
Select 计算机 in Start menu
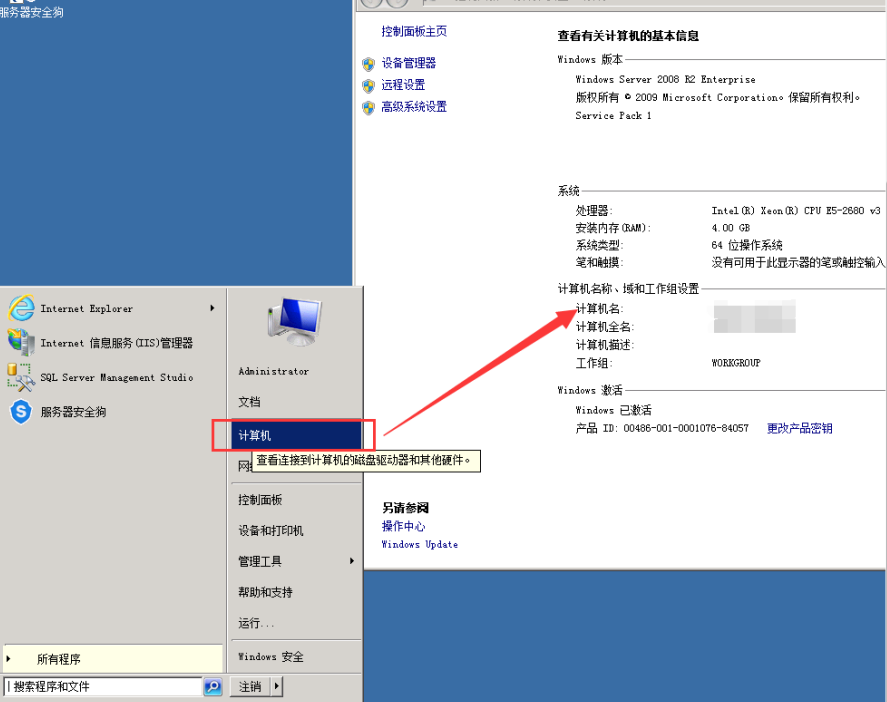pos(255,436)
